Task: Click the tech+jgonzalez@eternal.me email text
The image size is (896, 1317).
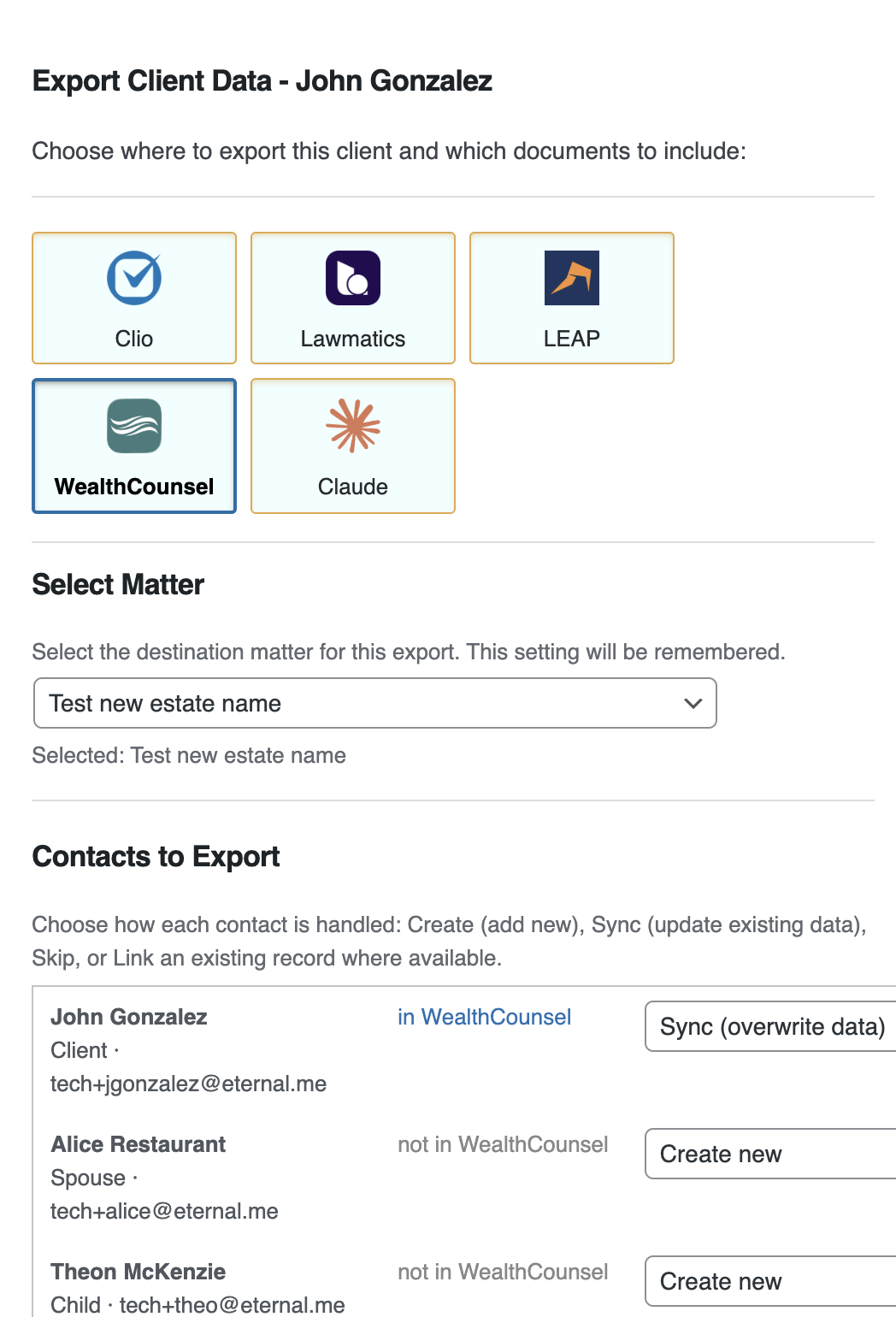Action: coord(188,1084)
